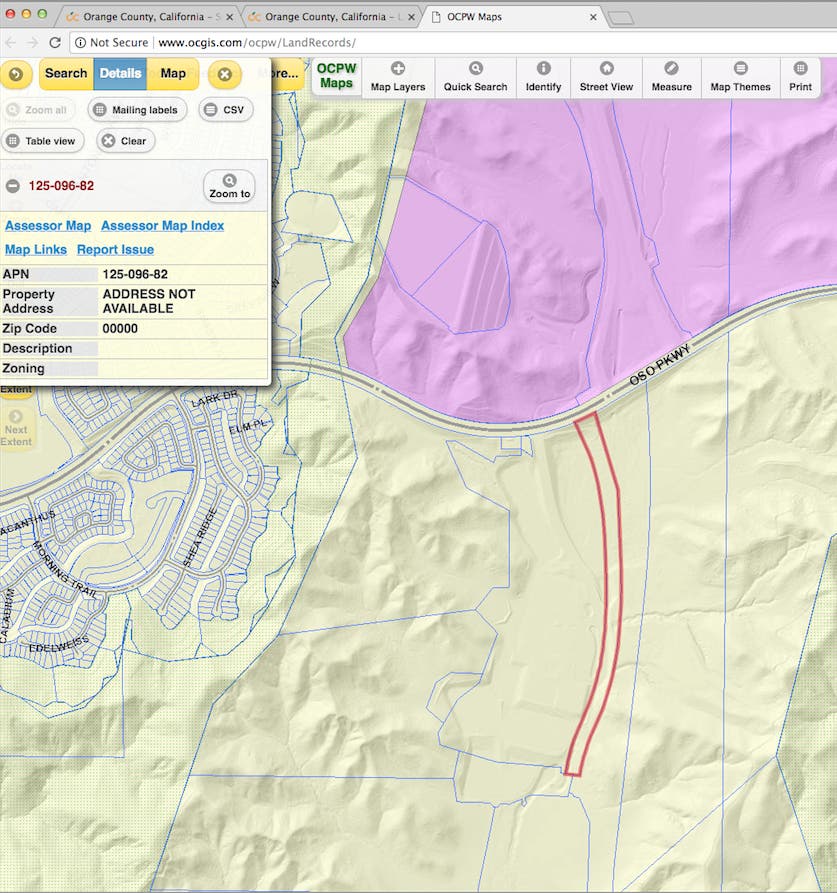The width and height of the screenshot is (837, 893).
Task: Click the Report Issue link
Action: 116,250
